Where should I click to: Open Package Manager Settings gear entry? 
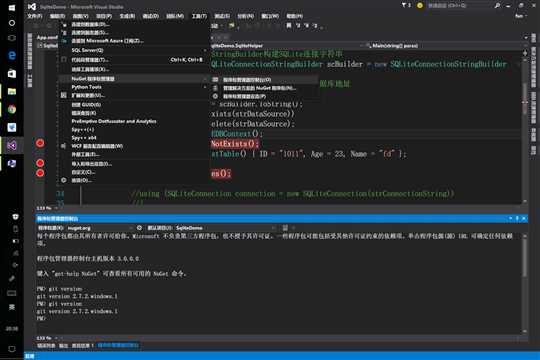264,96
